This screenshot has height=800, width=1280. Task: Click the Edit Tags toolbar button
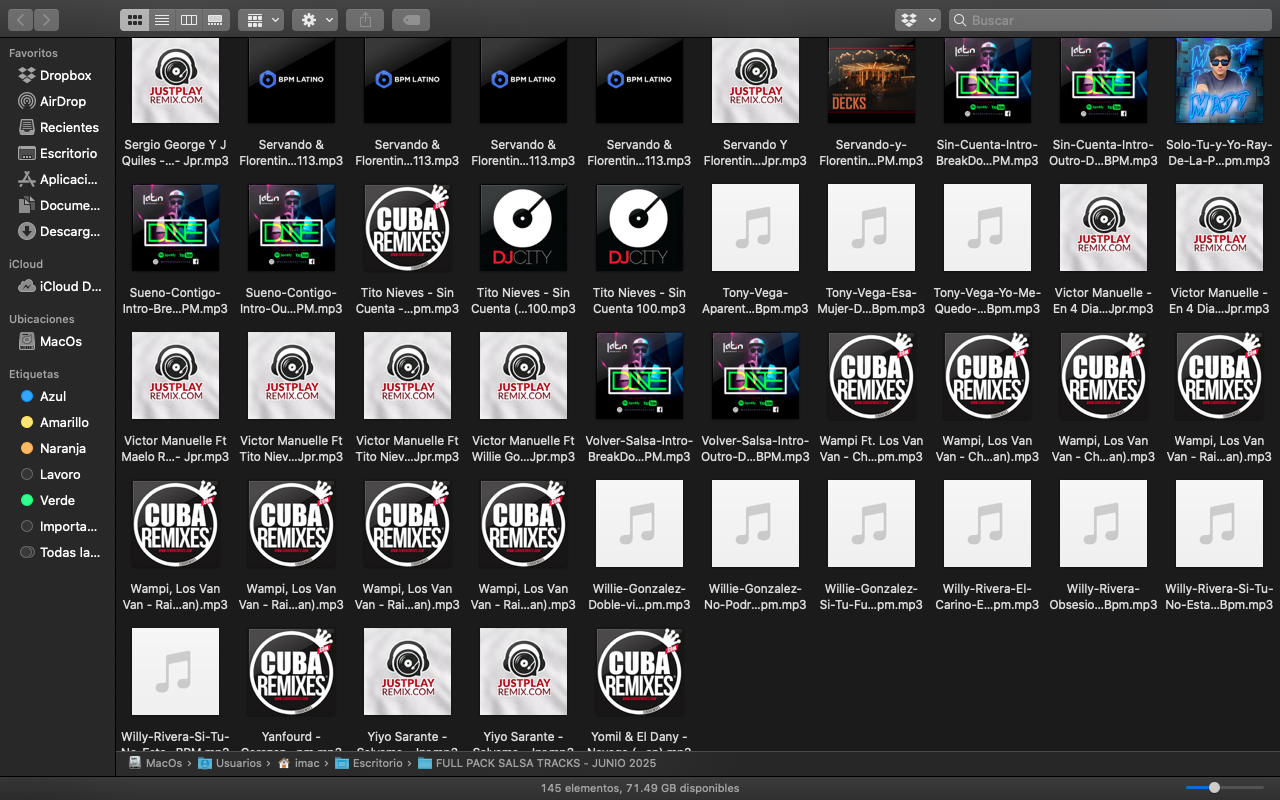pyautogui.click(x=411, y=20)
